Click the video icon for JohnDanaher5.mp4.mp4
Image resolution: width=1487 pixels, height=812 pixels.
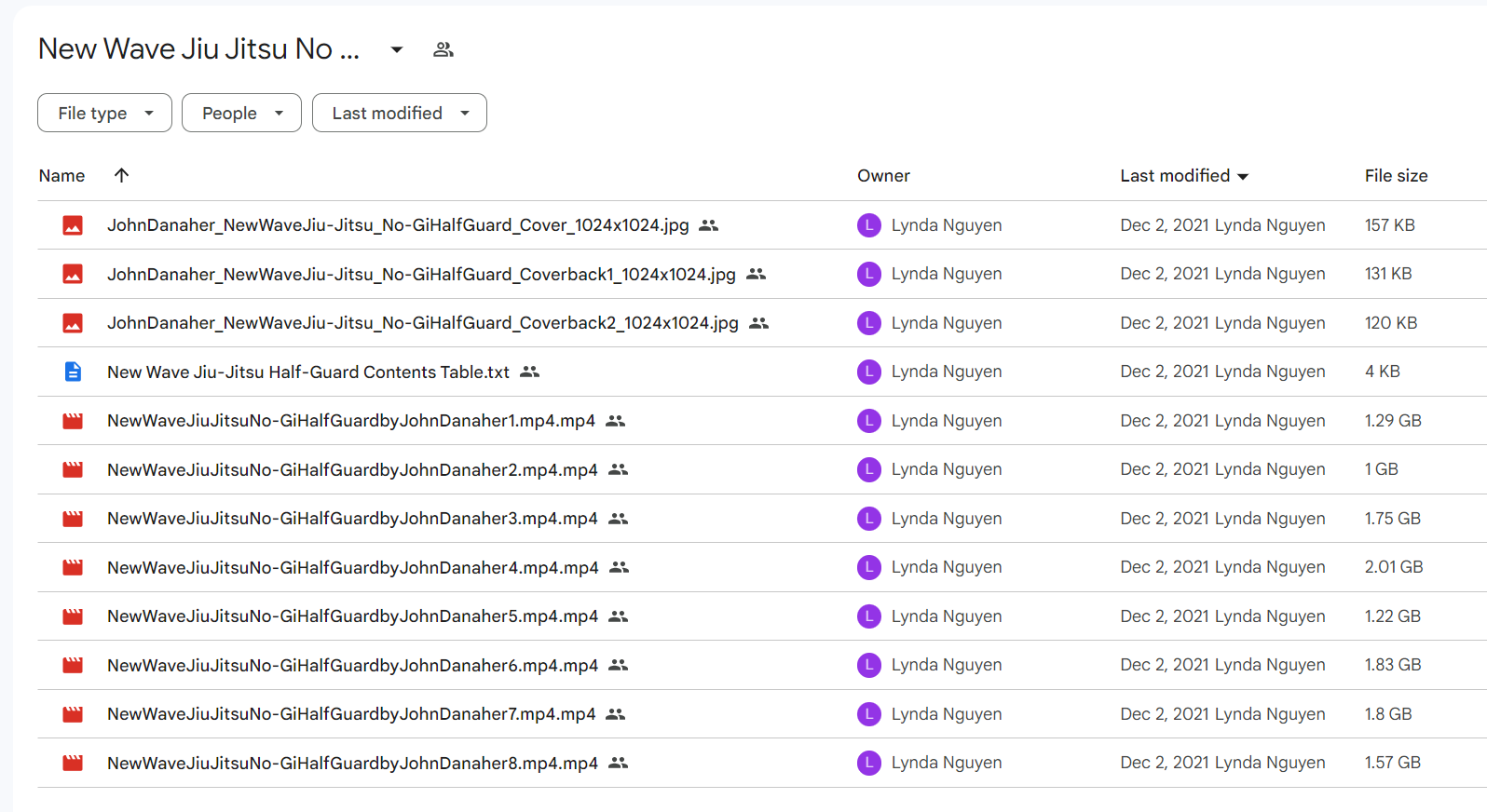tap(73, 616)
